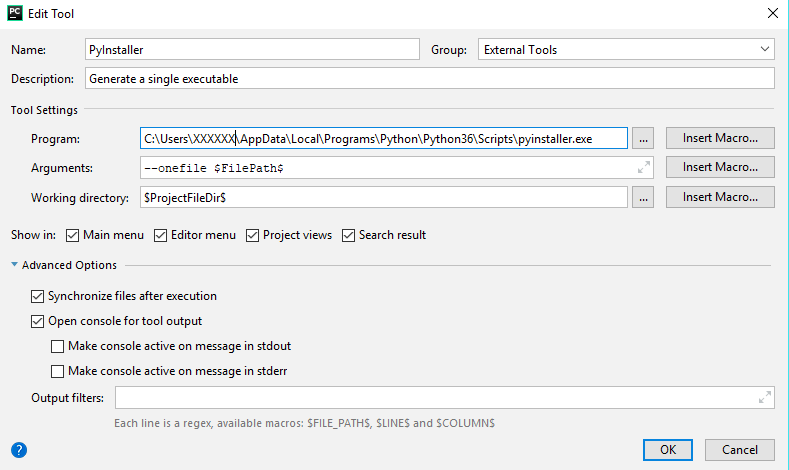The width and height of the screenshot is (789, 470).
Task: Enable Make console active on stdout message
Action: tap(58, 346)
